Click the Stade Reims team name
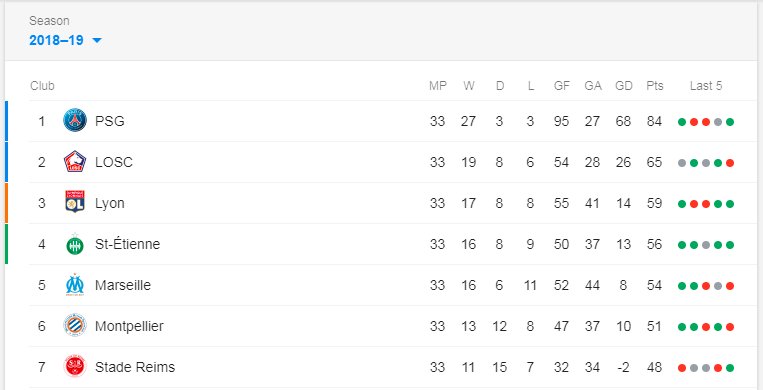Viewport: 763px width, 390px height. tap(135, 367)
